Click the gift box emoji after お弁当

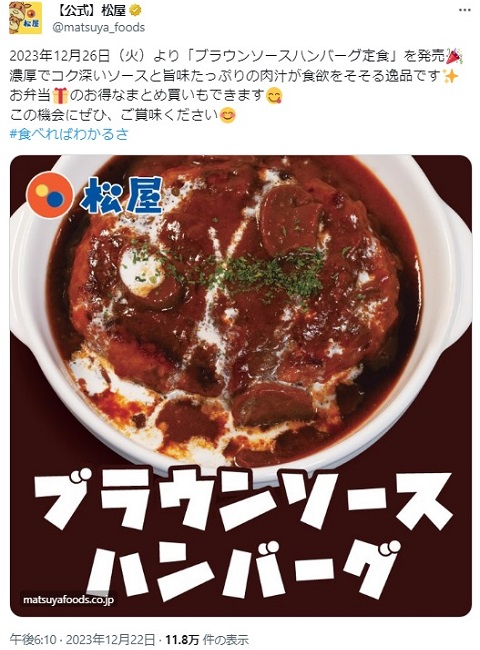tap(61, 96)
